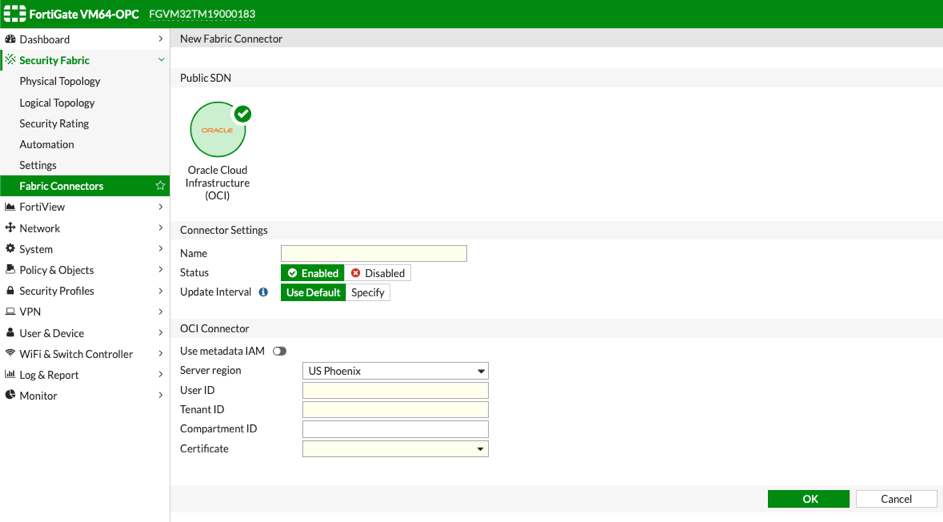Click the WiFi & Switch Controller icon

click(10, 354)
